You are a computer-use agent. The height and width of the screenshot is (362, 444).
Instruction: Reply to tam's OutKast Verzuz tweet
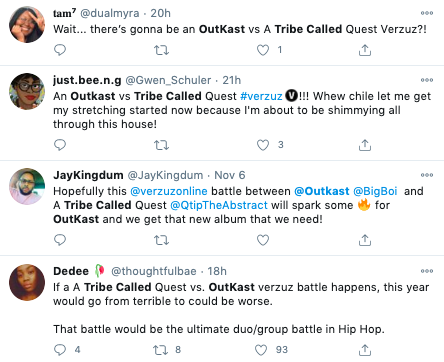[x=60, y=50]
